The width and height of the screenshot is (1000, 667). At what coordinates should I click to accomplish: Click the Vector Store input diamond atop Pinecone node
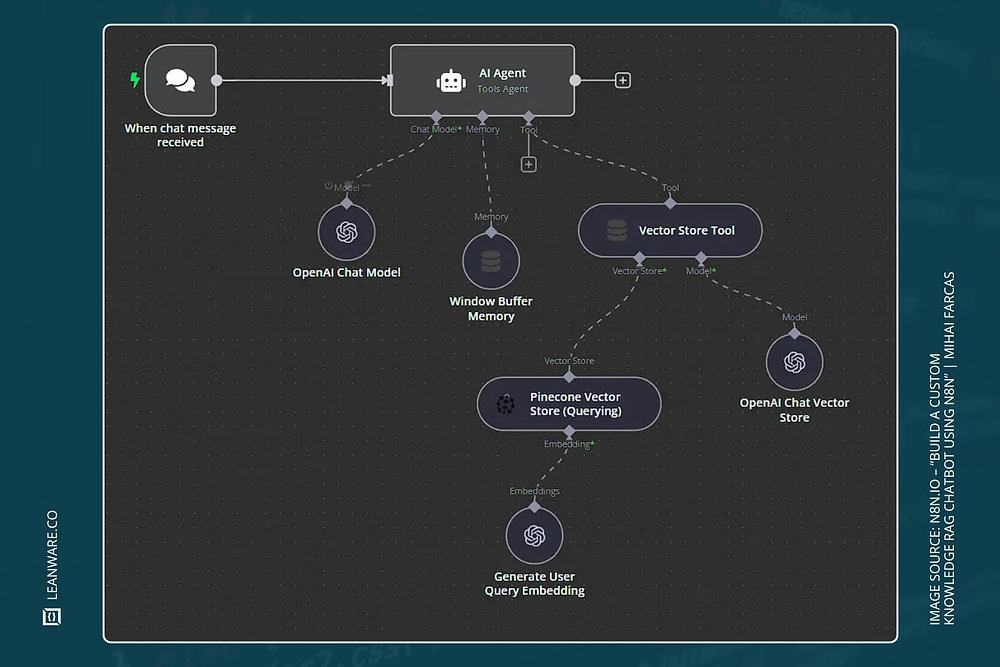coord(569,376)
